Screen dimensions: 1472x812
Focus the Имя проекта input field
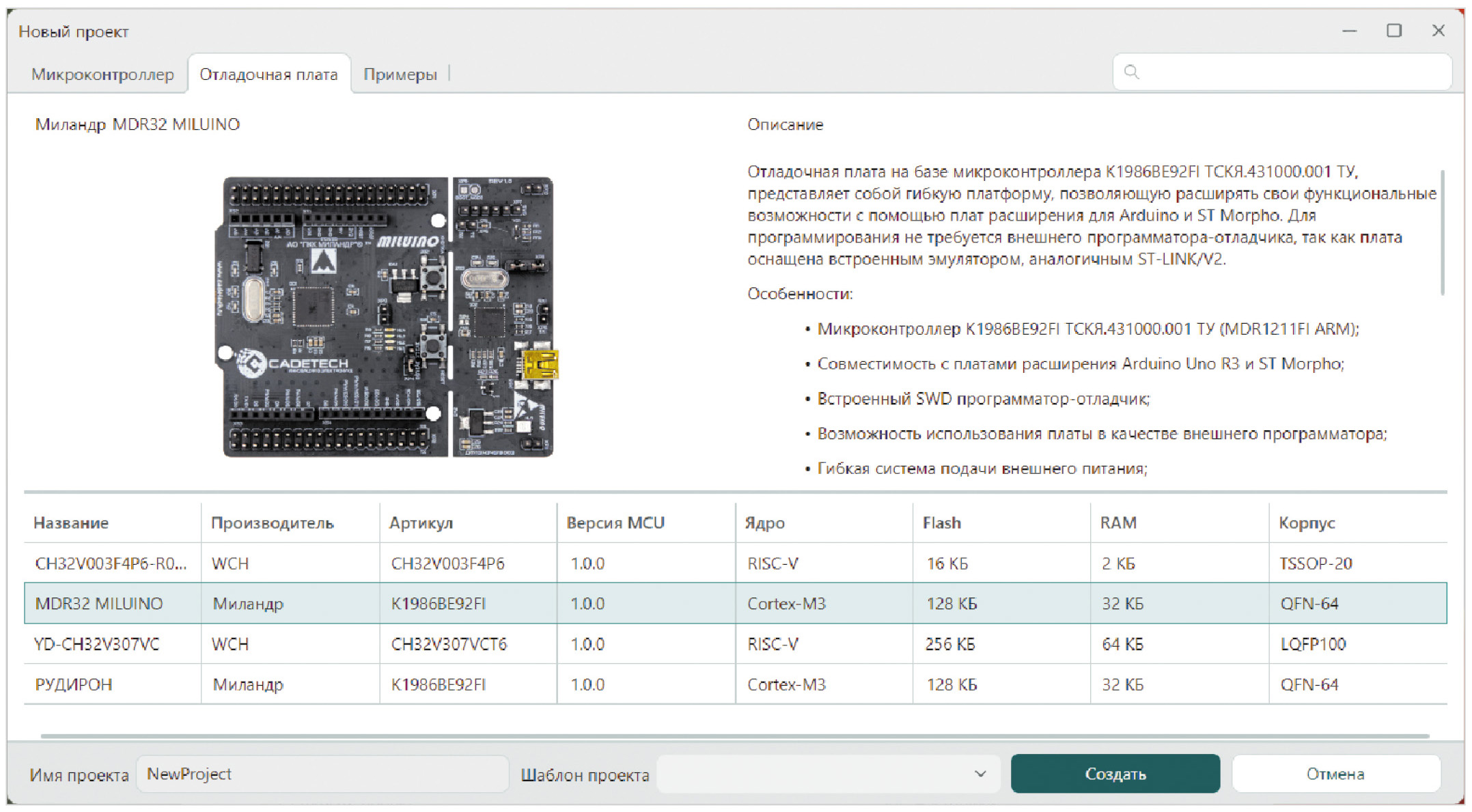[322, 774]
